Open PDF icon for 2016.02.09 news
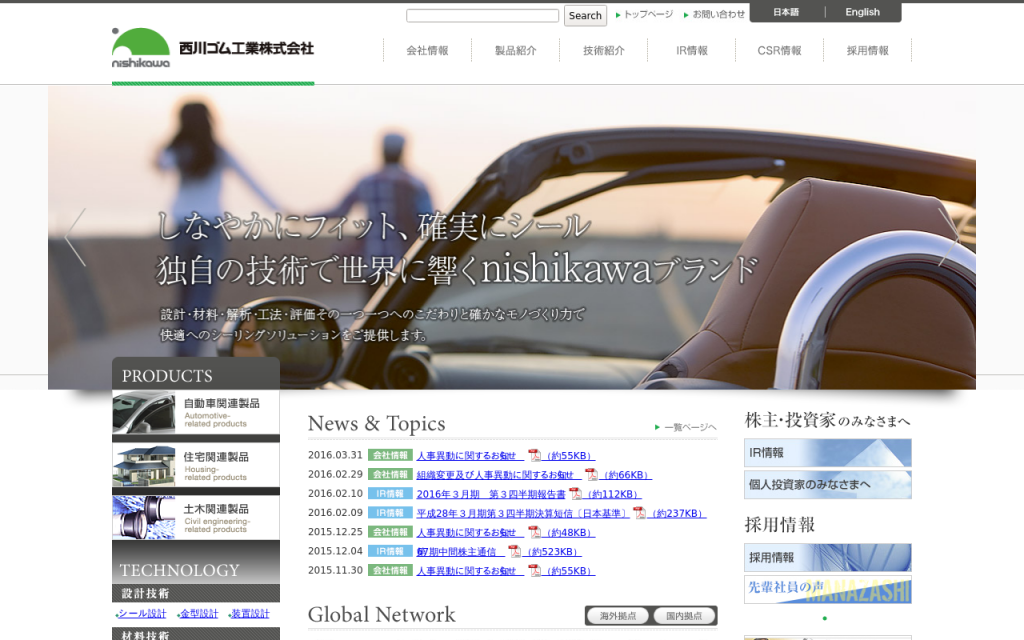 [639, 513]
